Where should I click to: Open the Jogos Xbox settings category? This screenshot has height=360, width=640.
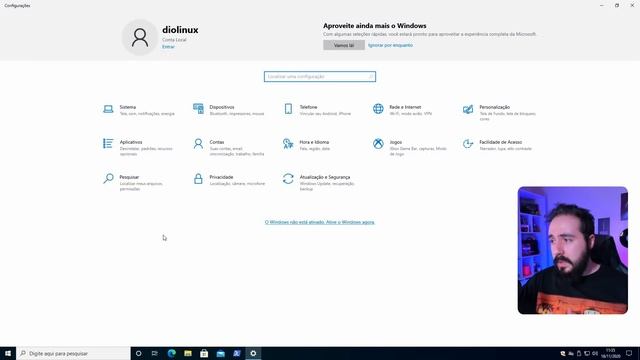(409, 147)
